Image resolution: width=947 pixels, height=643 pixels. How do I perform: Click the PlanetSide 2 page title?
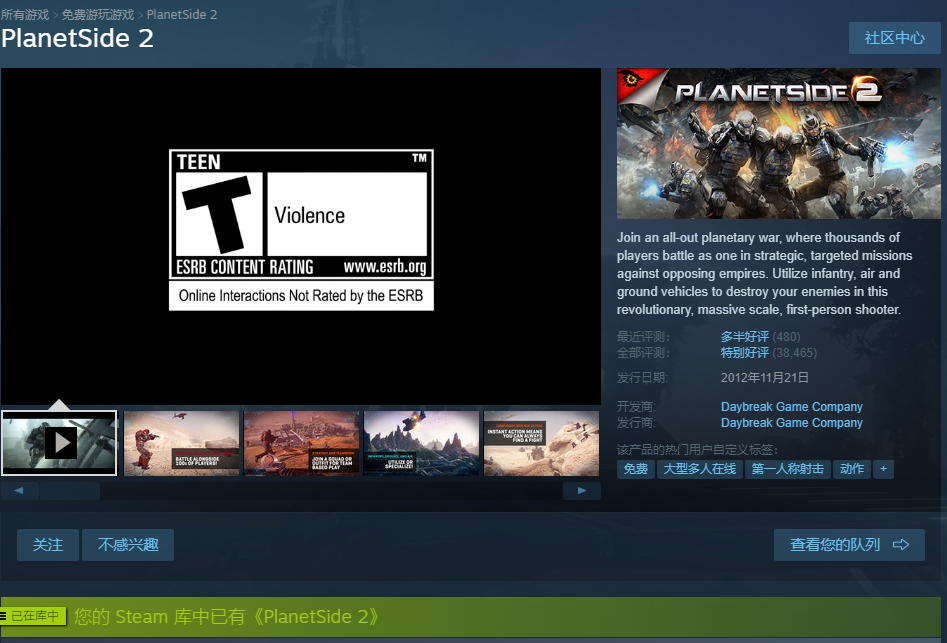[x=77, y=39]
